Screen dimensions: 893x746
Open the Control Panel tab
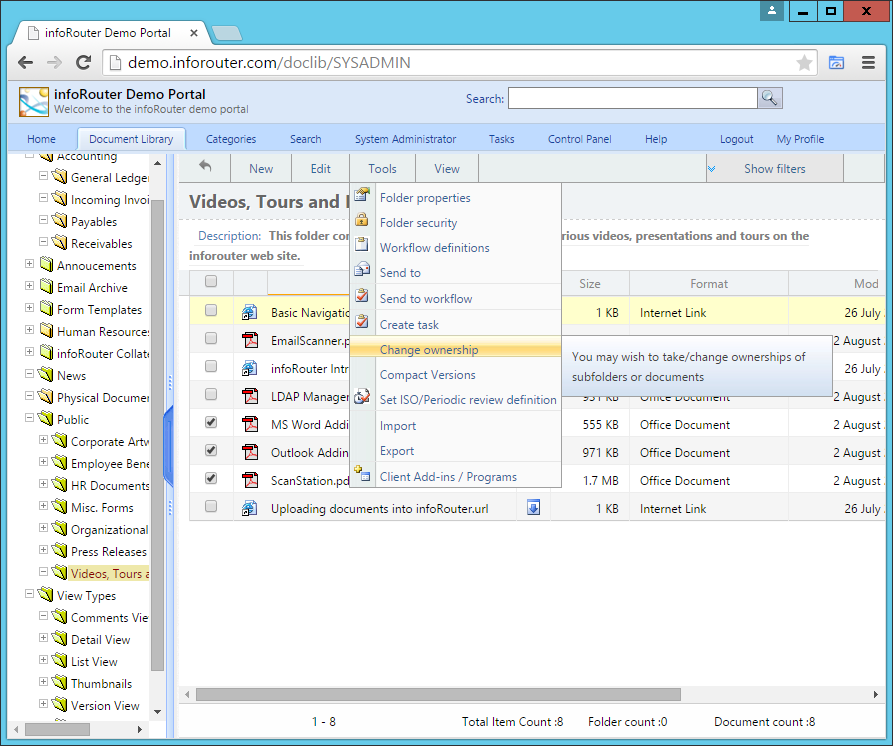point(579,139)
